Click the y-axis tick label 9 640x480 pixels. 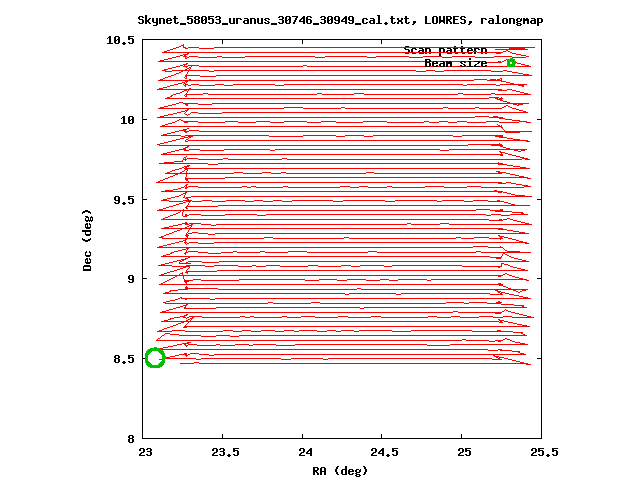click(131, 279)
